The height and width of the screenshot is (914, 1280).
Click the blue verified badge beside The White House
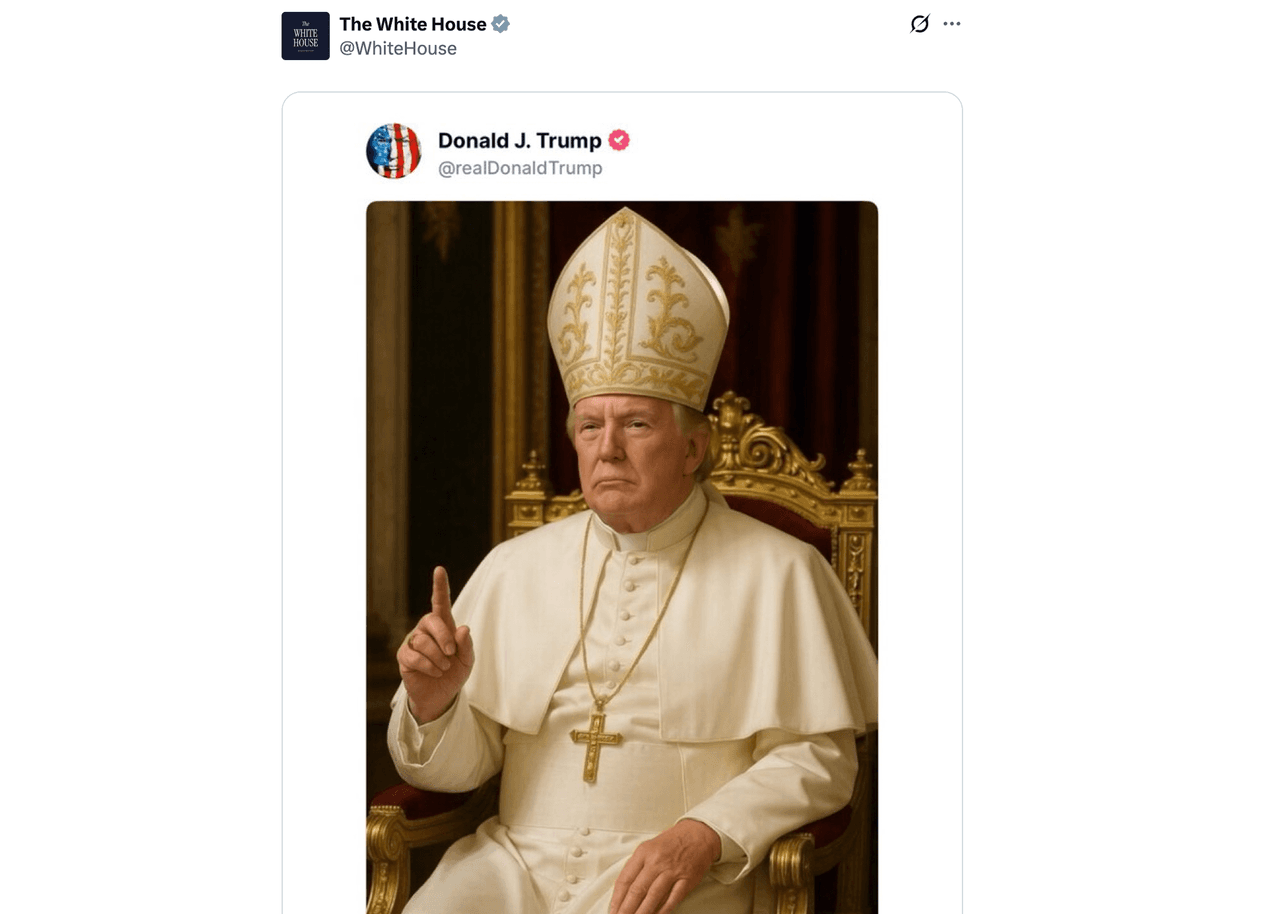[500, 23]
